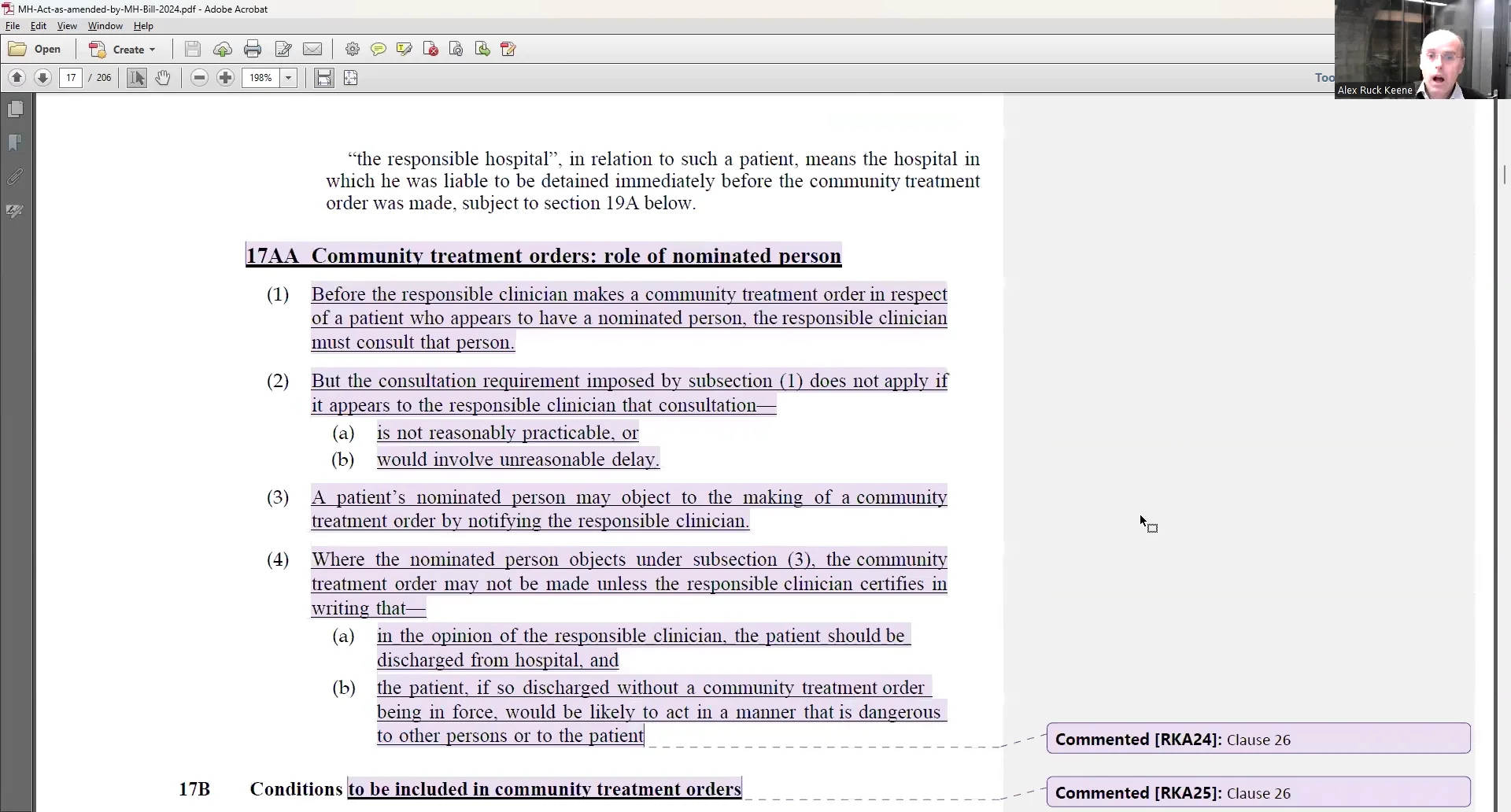Click the page number input field

(71, 78)
